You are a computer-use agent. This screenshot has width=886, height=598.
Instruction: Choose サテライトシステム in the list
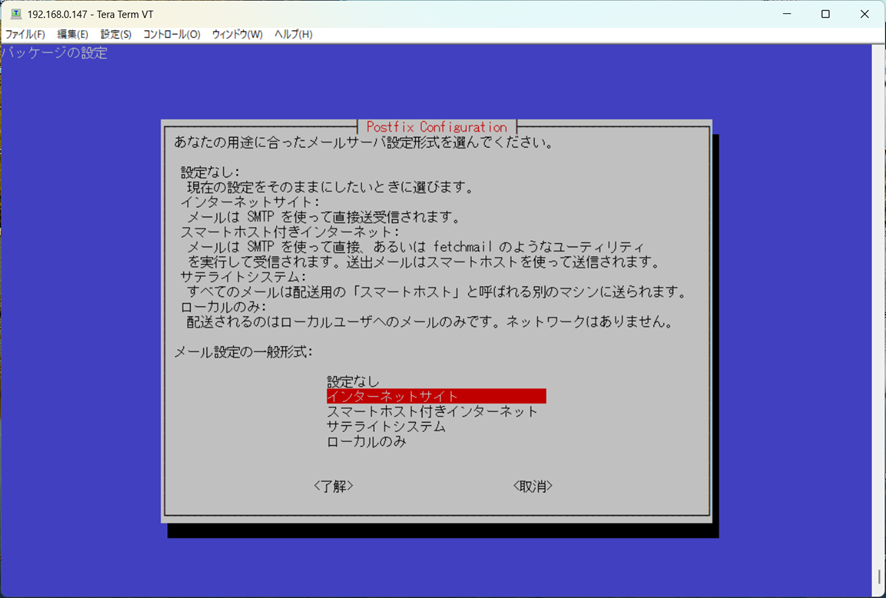386,426
